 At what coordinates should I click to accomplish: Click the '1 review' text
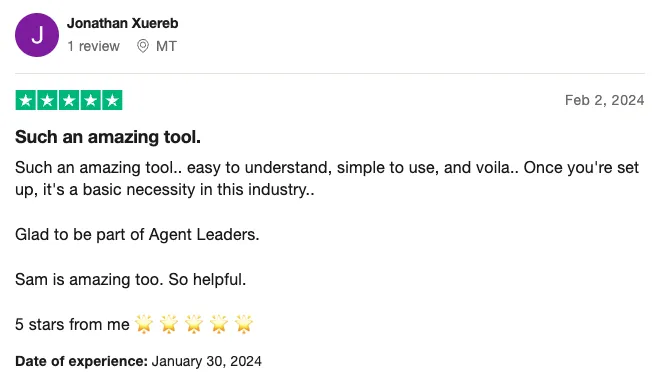(x=93, y=46)
